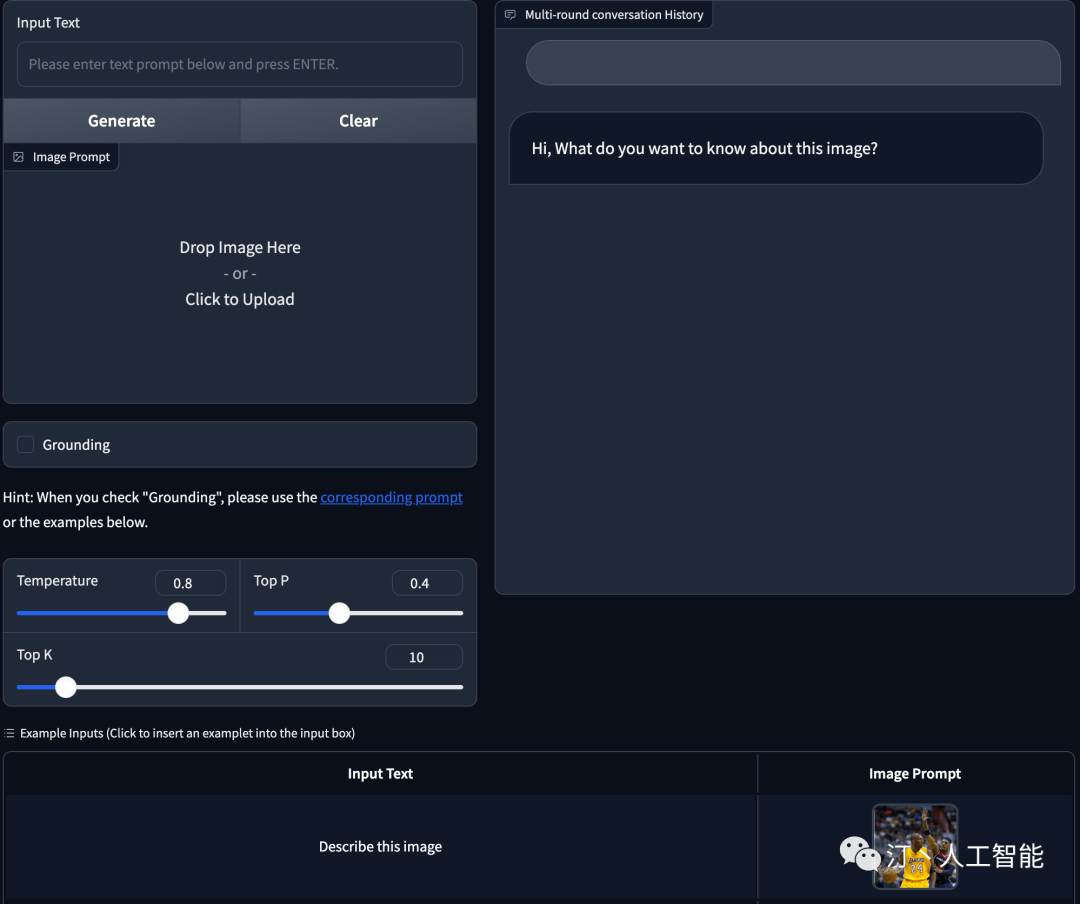This screenshot has height=904, width=1080.
Task: Click the Clear button
Action: (x=358, y=121)
